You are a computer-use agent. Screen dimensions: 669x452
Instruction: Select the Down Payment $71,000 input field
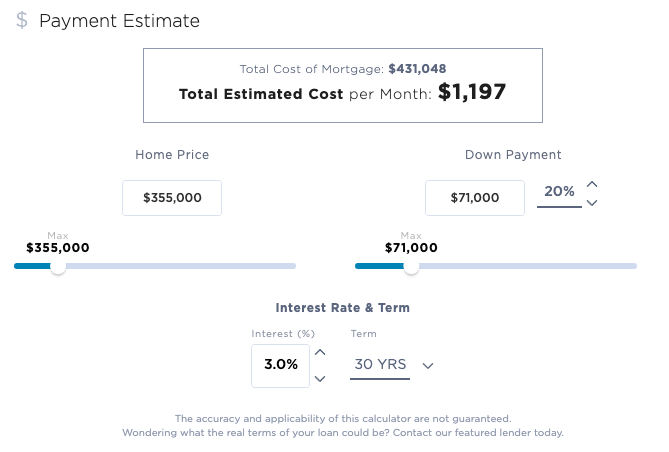pyautogui.click(x=475, y=198)
